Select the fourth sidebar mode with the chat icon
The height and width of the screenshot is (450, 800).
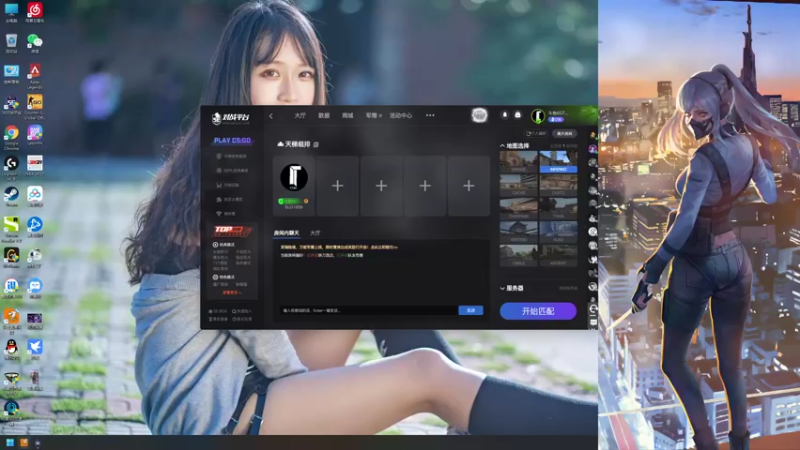coord(230,199)
